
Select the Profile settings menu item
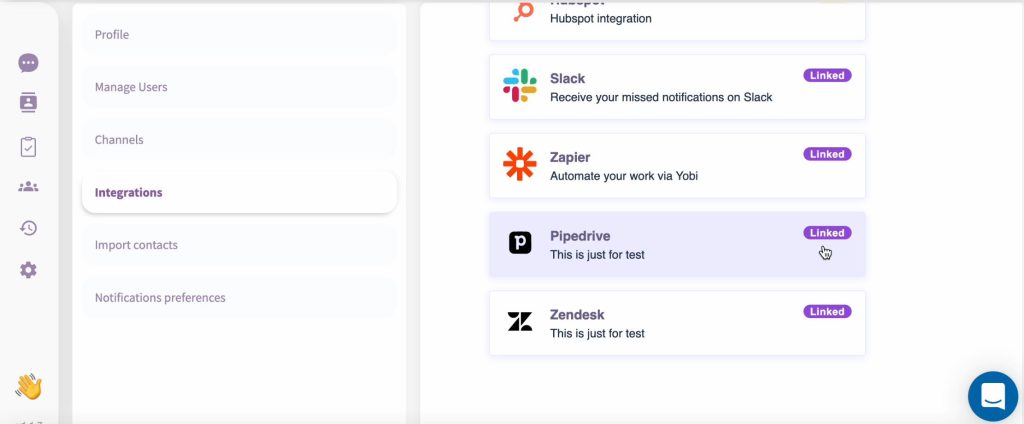click(x=240, y=35)
